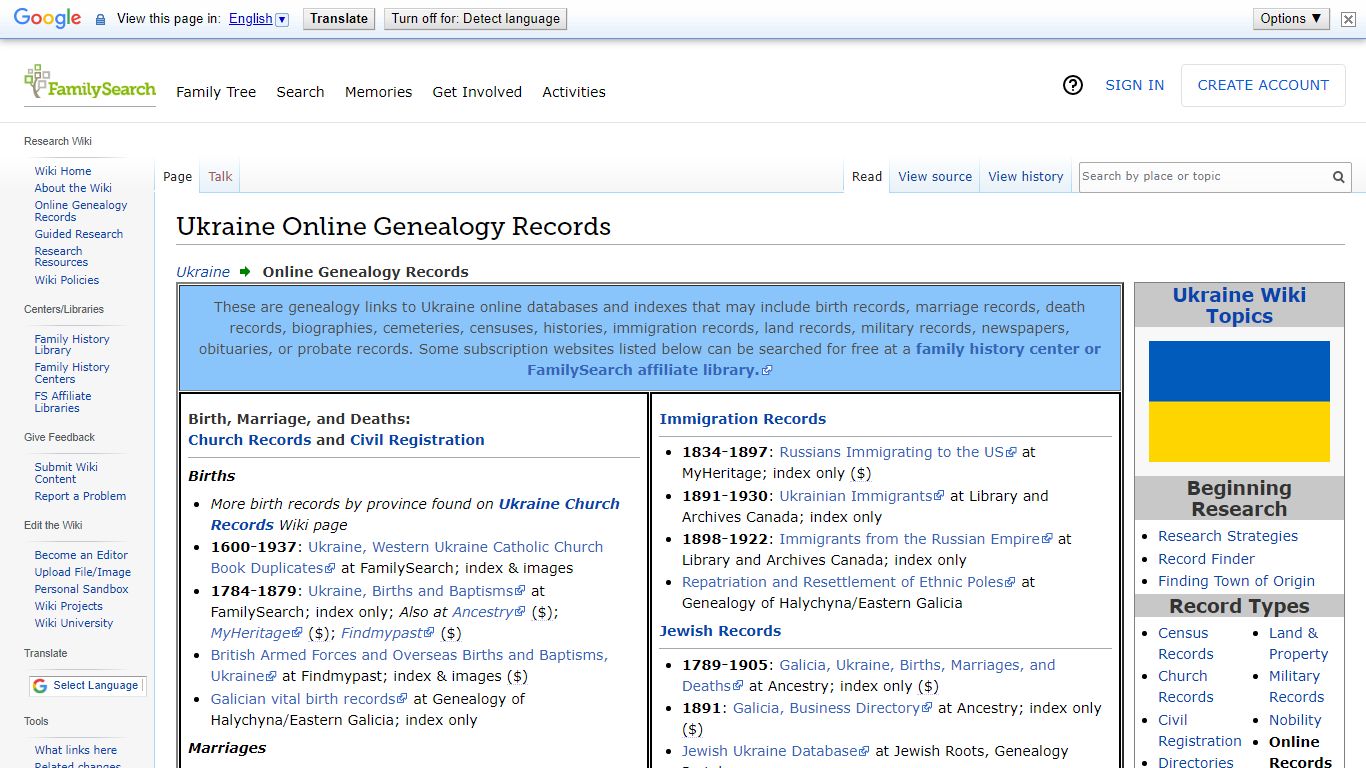The image size is (1366, 768).
Task: Click Report a Problem
Action: pos(80,496)
